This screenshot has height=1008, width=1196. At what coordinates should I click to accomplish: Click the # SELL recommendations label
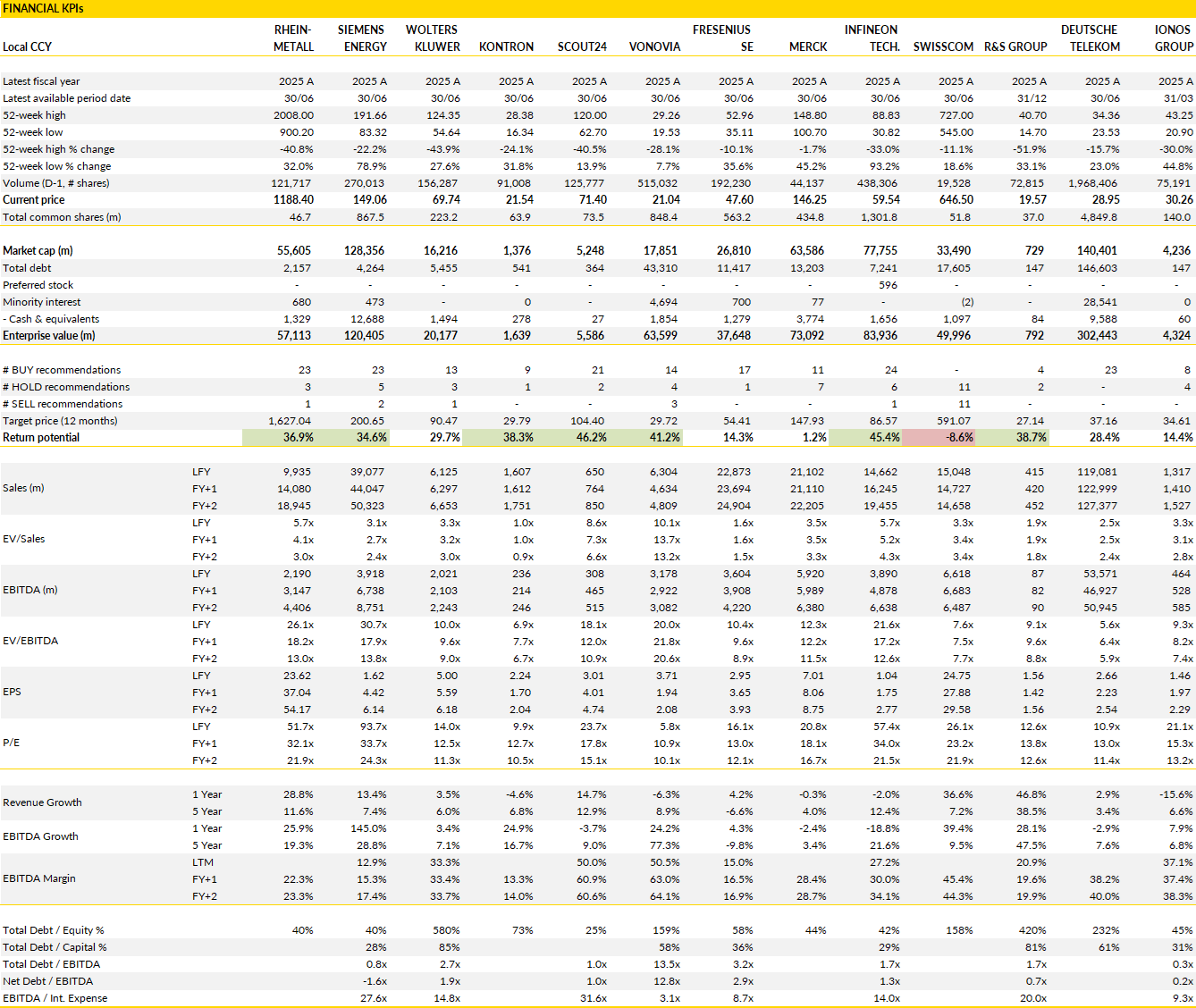click(63, 404)
